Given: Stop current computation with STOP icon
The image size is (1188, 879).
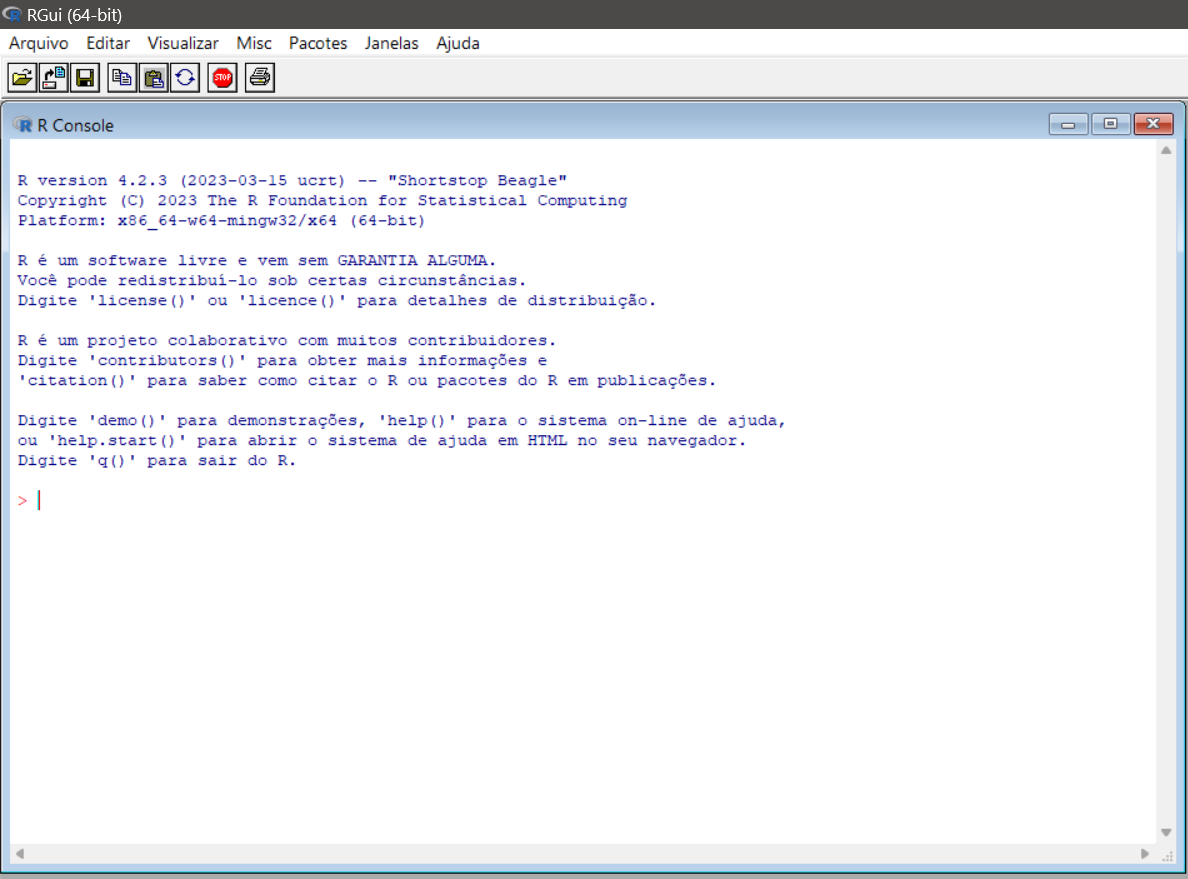Looking at the screenshot, I should click(223, 77).
